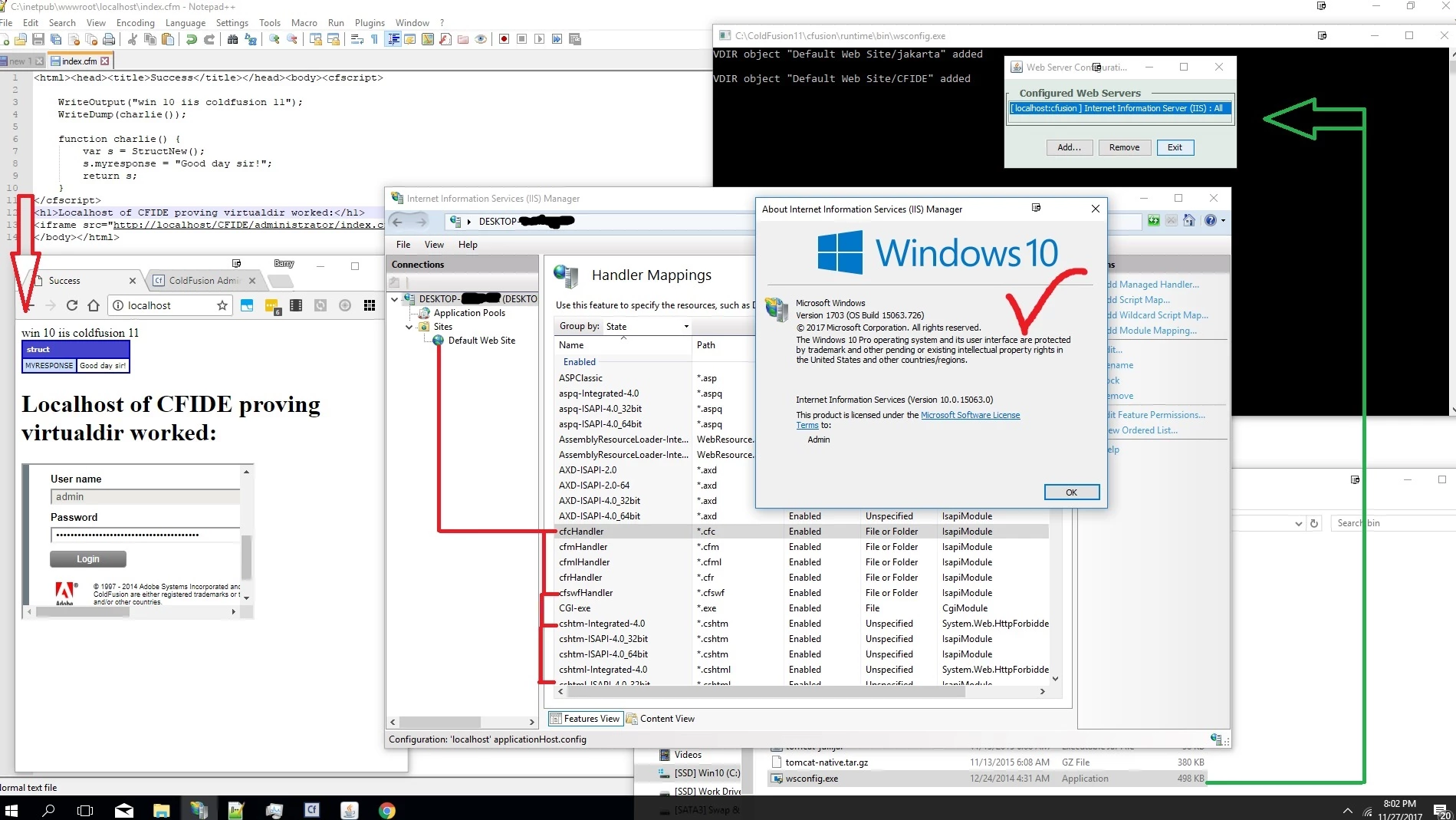Click Exit in Web Server Configuration

click(x=1175, y=147)
